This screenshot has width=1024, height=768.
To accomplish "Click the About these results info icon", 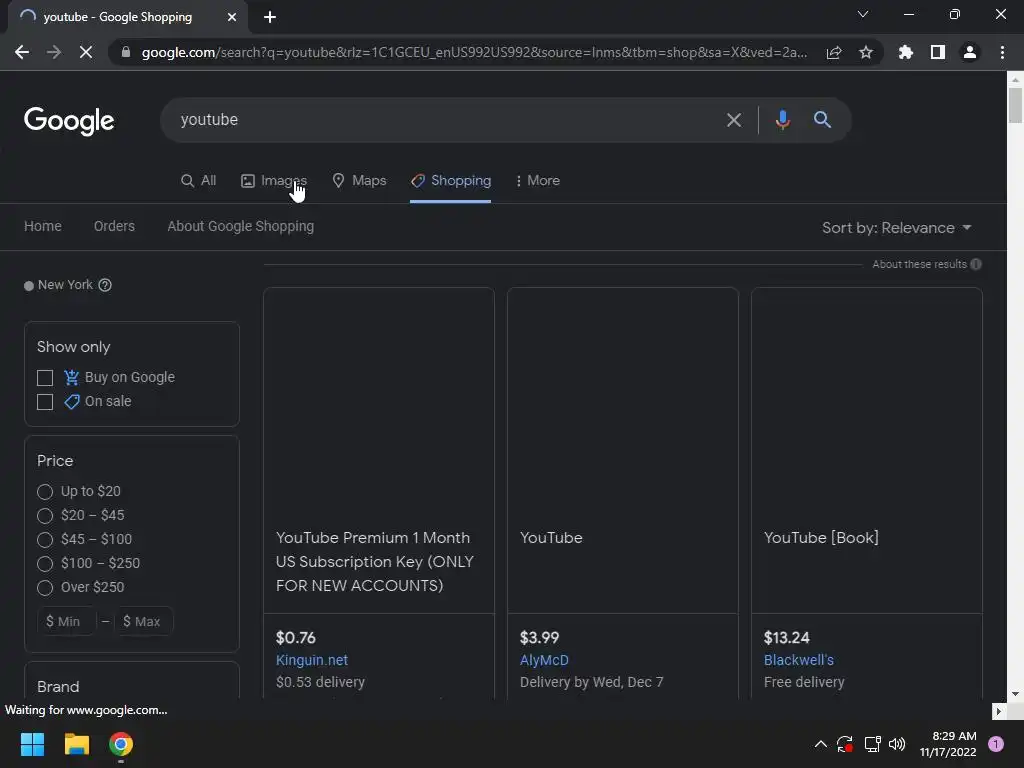I will tap(976, 264).
